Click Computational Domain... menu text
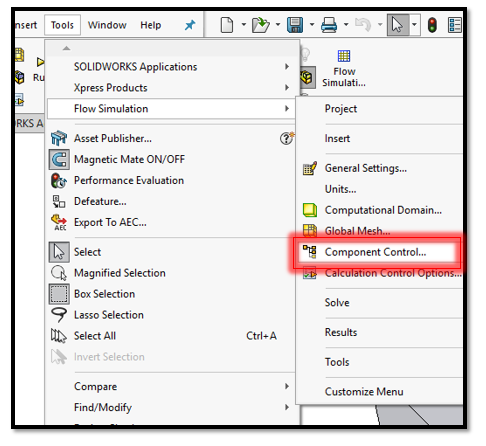Image resolution: width=486 pixels, height=446 pixels. [x=383, y=210]
